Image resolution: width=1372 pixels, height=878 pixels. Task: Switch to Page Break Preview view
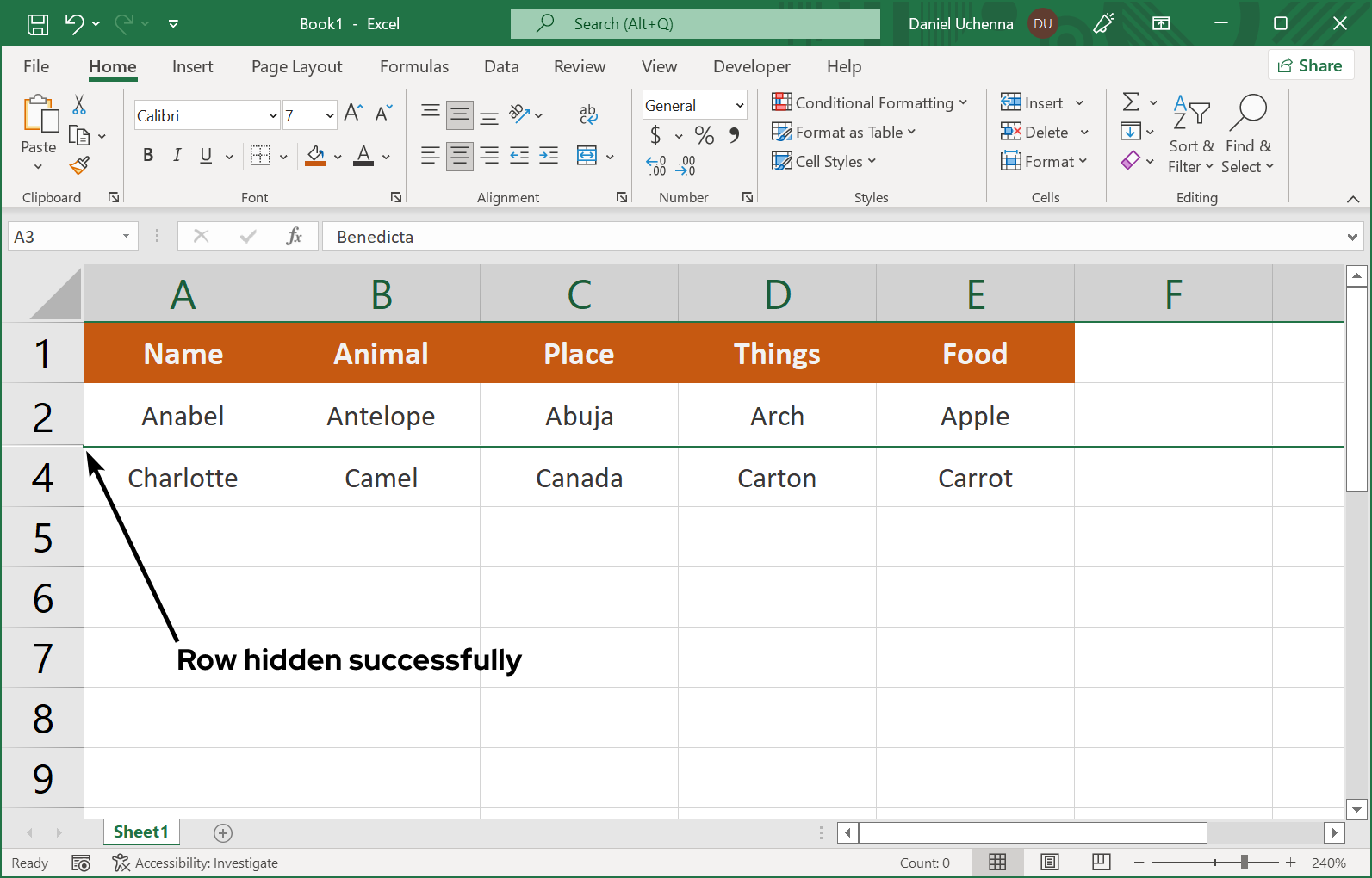pos(1101,863)
